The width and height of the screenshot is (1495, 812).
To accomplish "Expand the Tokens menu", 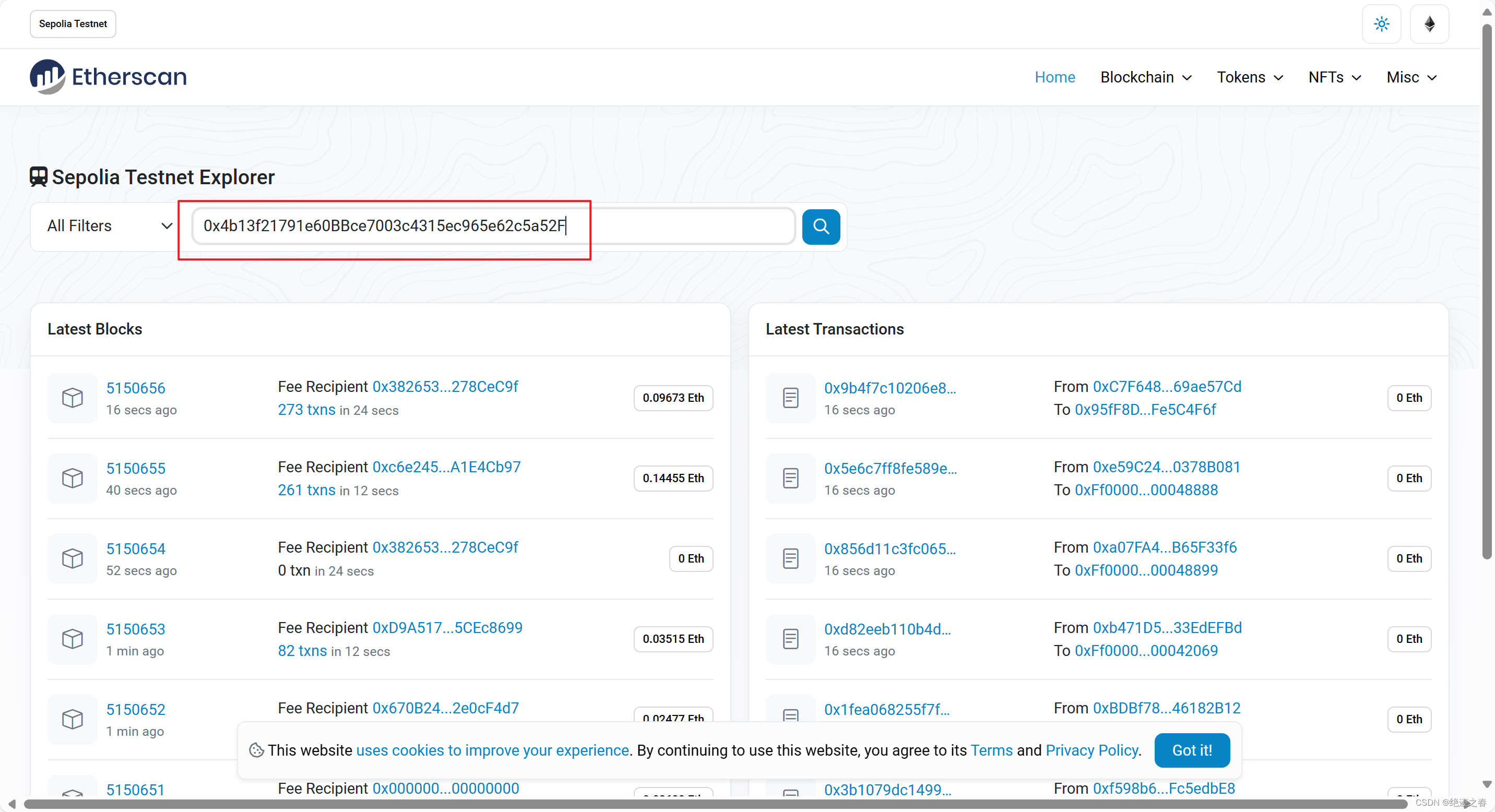I will point(1250,77).
